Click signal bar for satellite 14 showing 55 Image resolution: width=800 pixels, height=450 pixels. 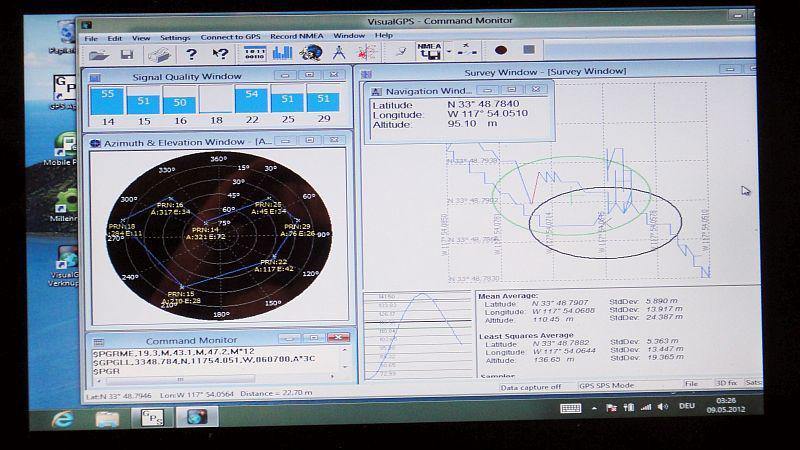tap(107, 101)
